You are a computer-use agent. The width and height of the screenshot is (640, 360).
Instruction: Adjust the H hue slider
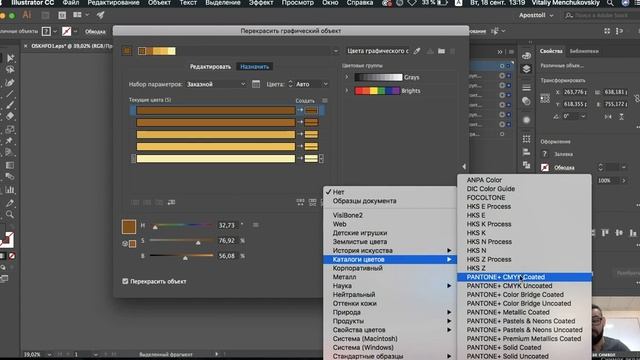point(182,225)
